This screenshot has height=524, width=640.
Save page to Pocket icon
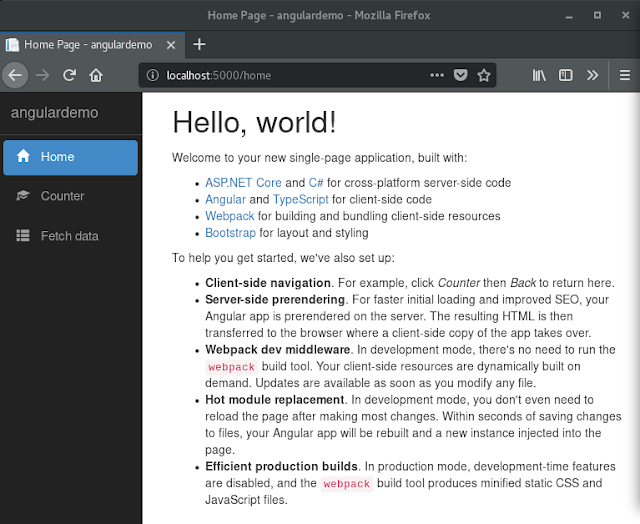461,75
